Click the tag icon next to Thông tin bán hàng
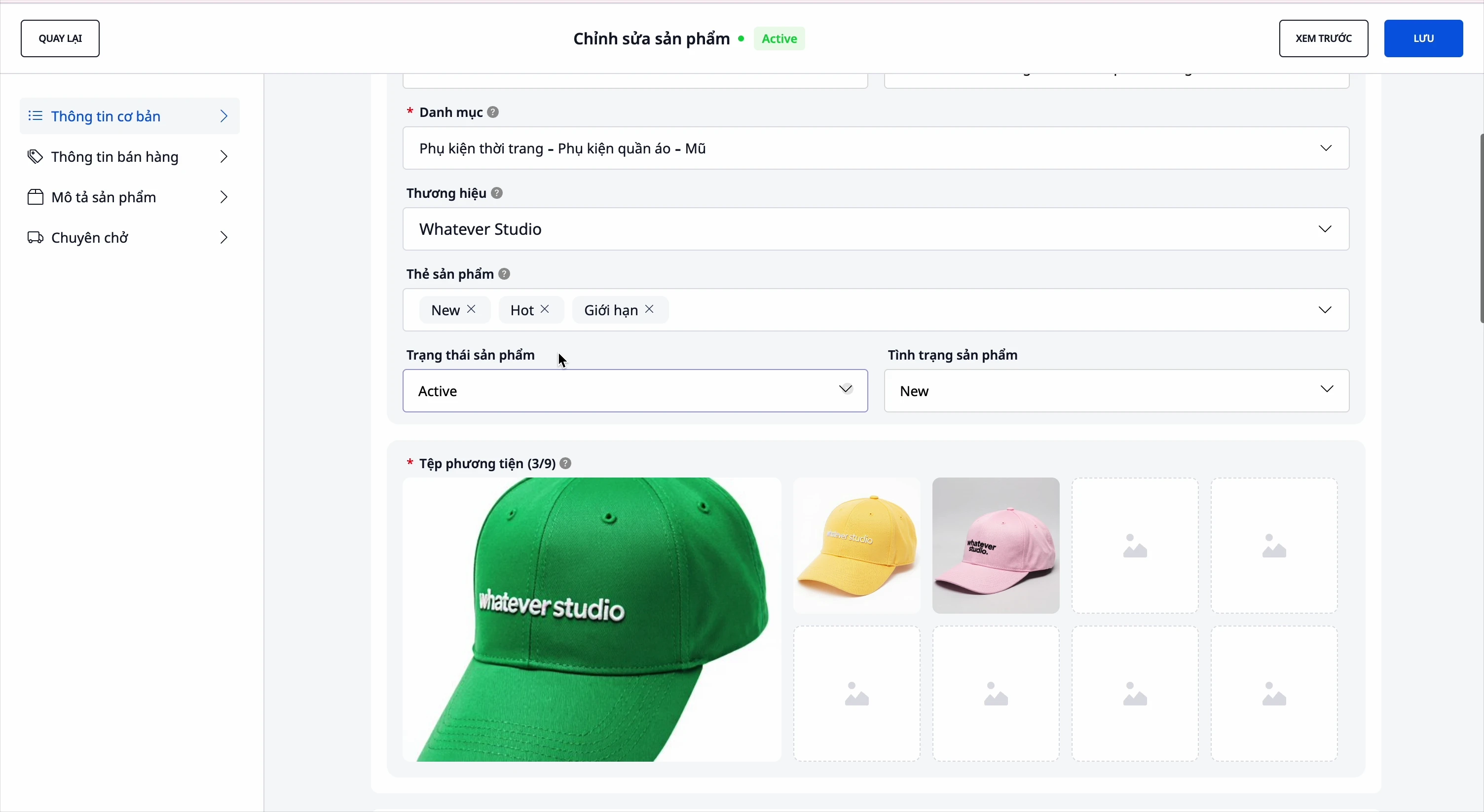 [x=35, y=157]
